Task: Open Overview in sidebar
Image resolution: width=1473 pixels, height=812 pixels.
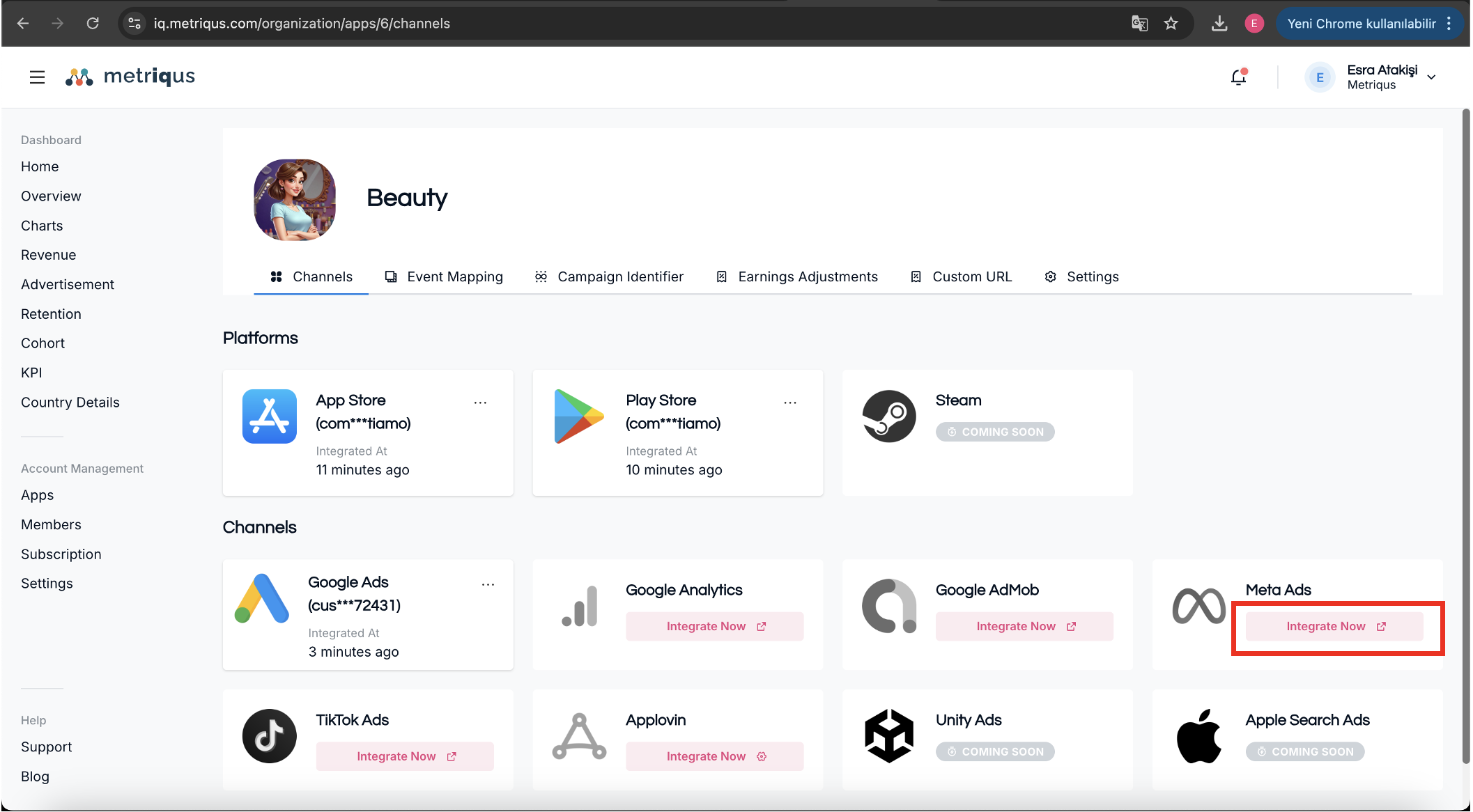Action: coord(51,196)
